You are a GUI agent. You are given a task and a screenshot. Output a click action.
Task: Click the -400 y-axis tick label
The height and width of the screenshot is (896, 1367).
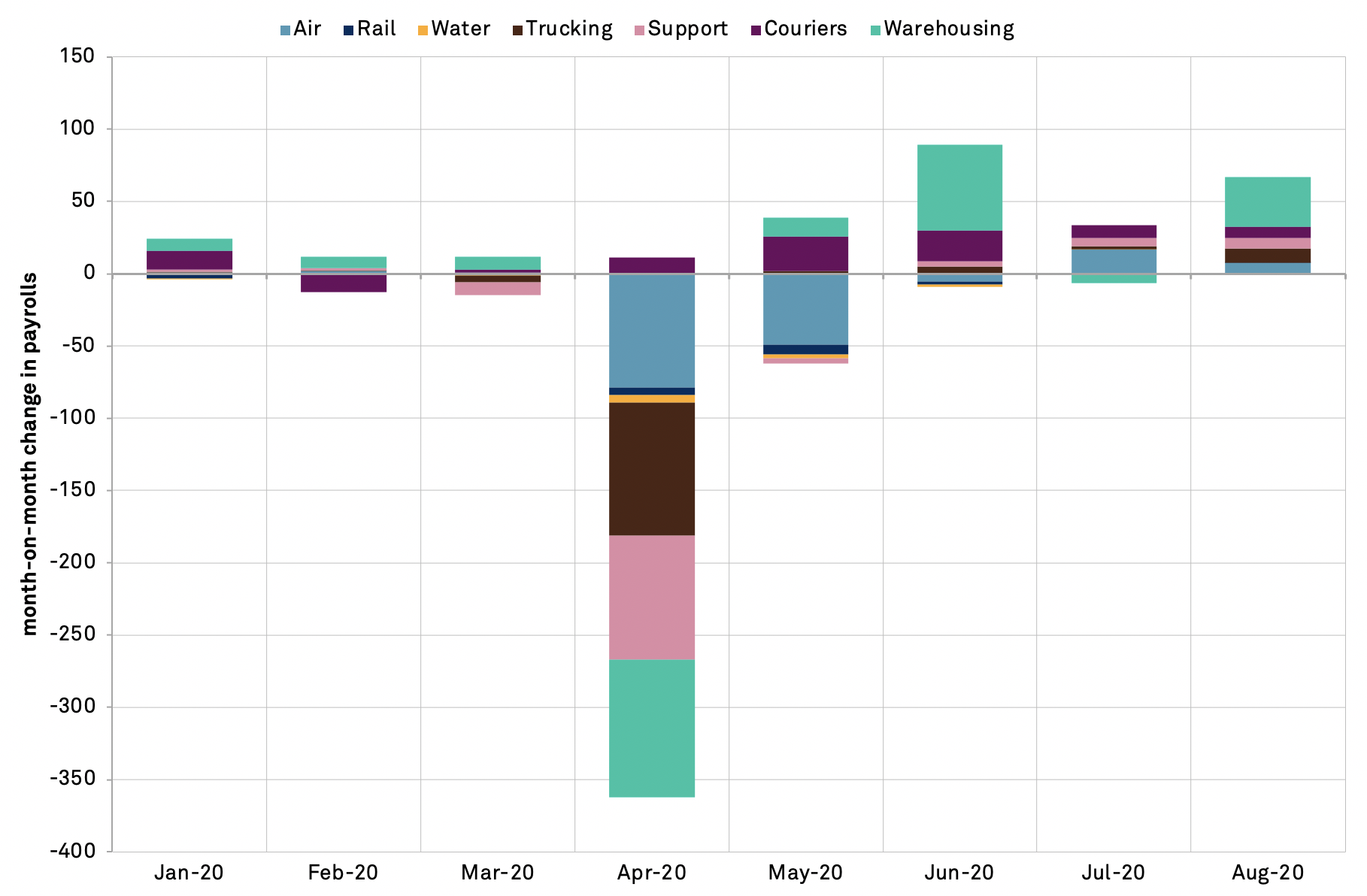pyautogui.click(x=72, y=851)
